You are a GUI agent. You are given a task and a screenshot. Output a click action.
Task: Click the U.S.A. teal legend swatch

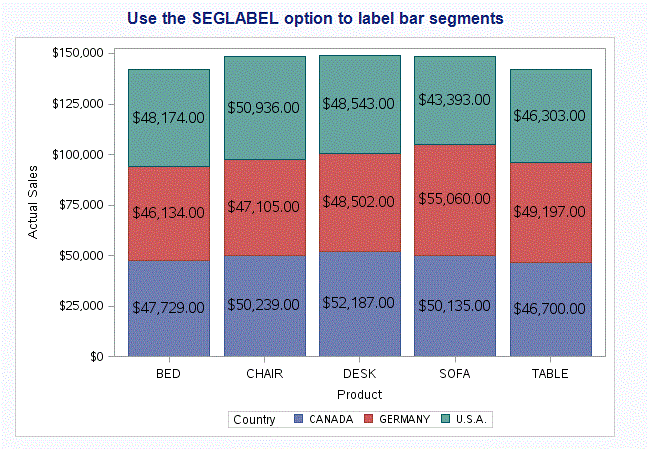click(445, 419)
